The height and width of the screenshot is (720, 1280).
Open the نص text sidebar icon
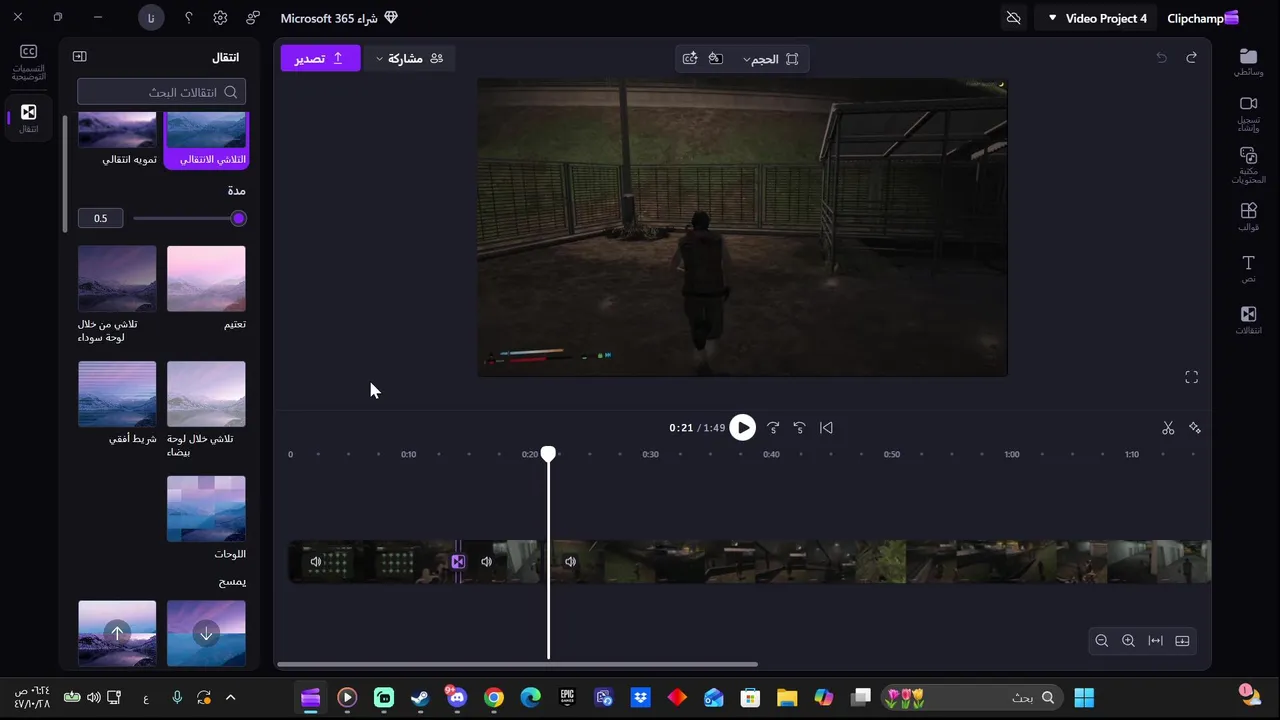pos(1248,268)
